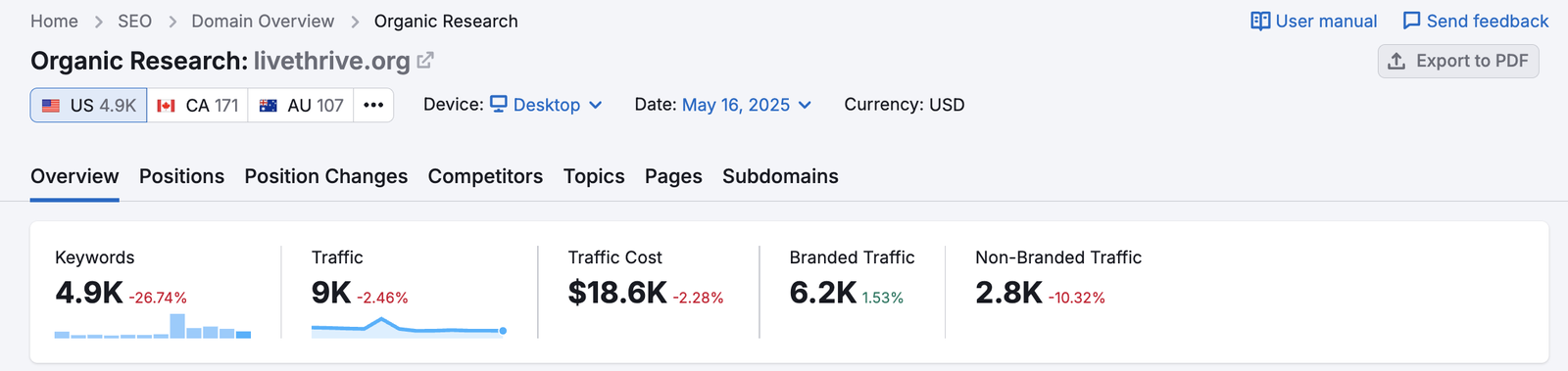The image size is (1568, 371).
Task: Click the User manual book icon
Action: point(1260,22)
